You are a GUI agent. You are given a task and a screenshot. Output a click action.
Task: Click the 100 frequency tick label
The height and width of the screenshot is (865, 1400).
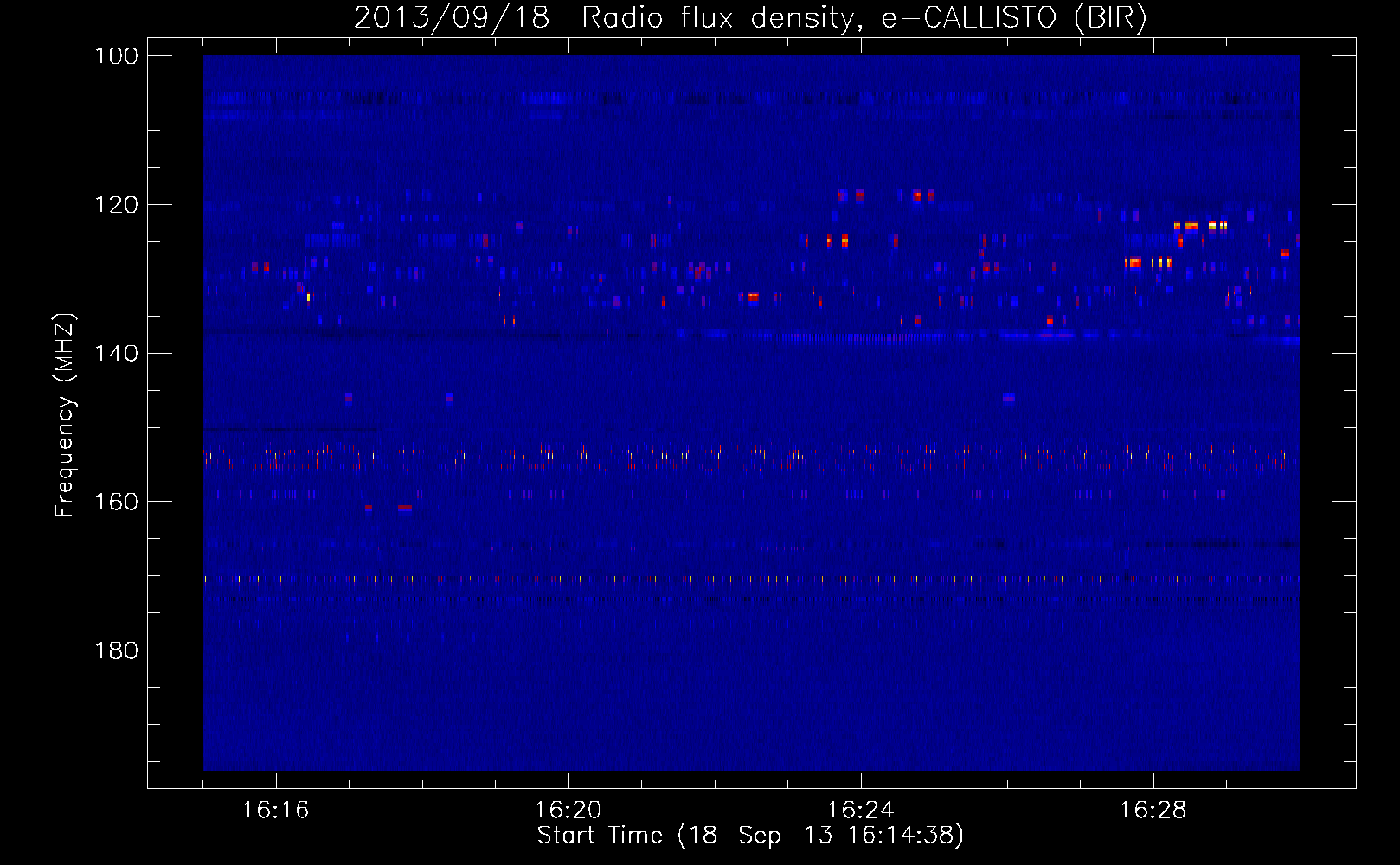(115, 56)
